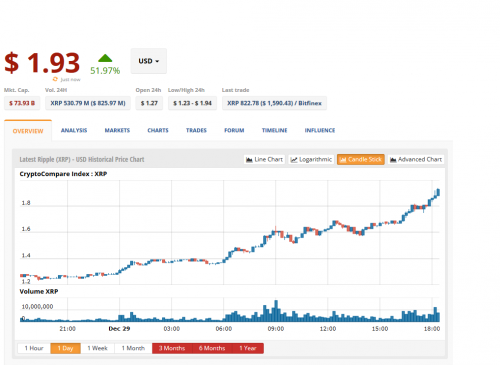This screenshot has height=365, width=500.
Task: View the Timeline tab
Action: click(x=275, y=130)
